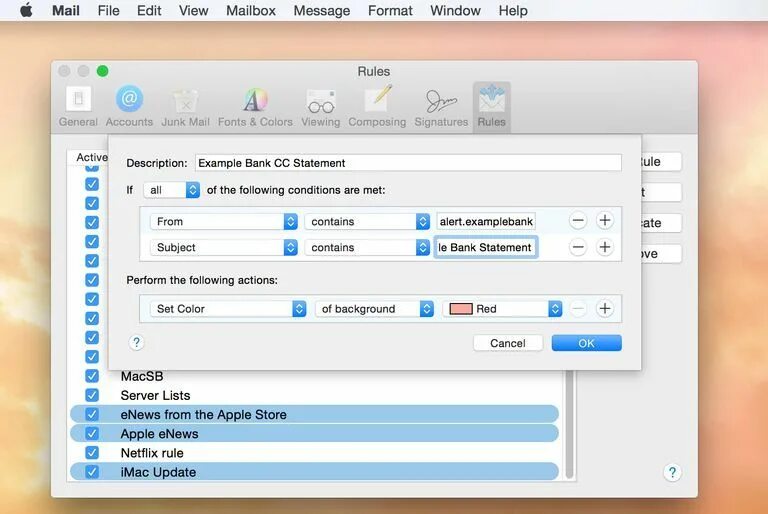The width and height of the screenshot is (768, 514).
Task: Select the Apple eNews rule
Action: (314, 433)
